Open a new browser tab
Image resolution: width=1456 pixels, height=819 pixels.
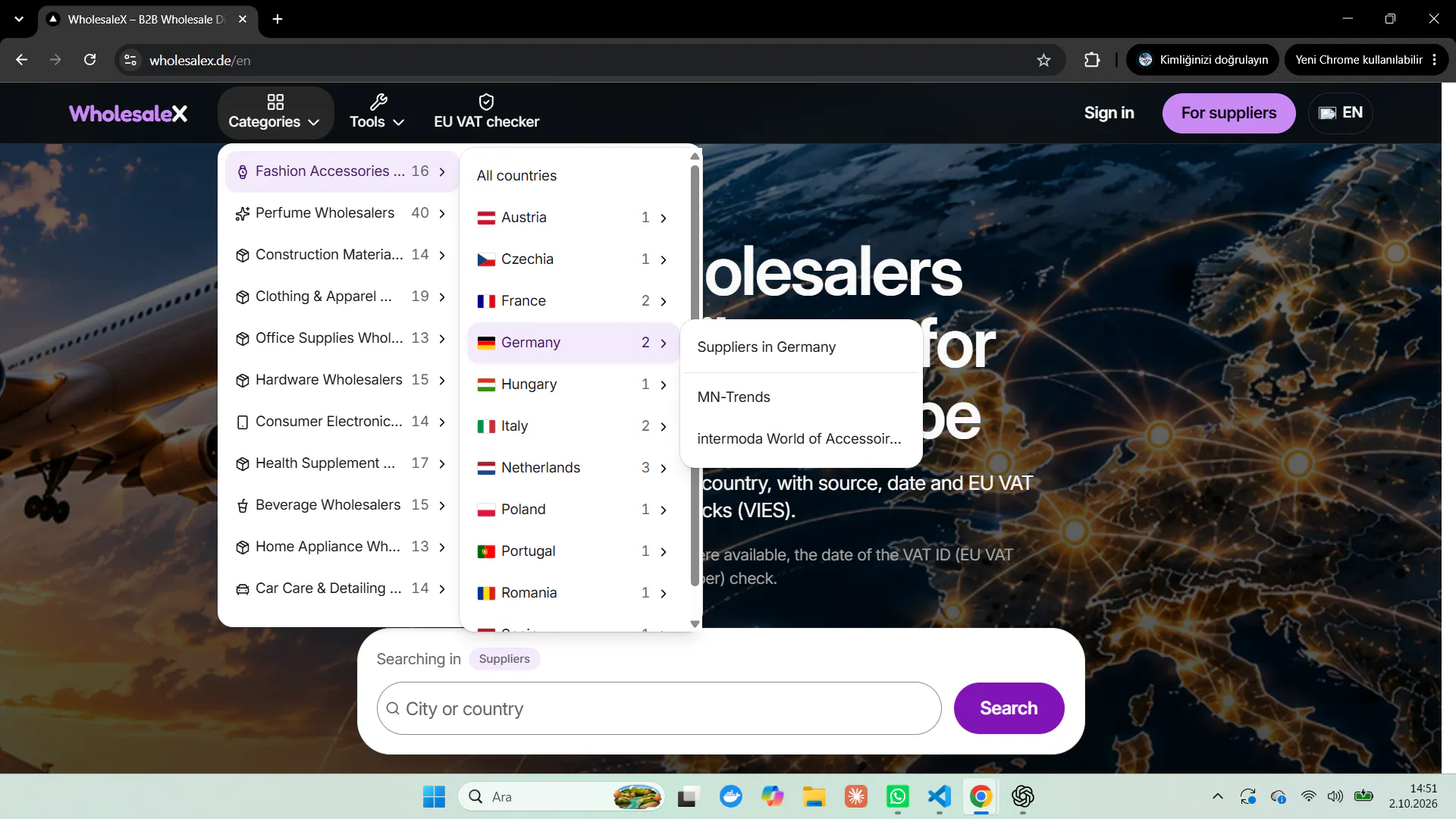pos(278,19)
